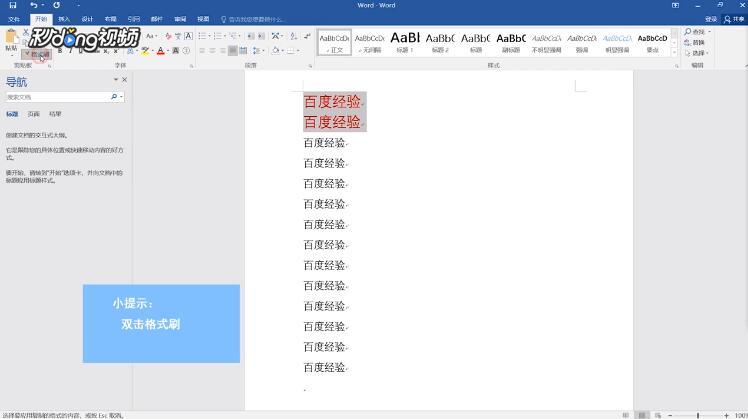Click the Redo icon in the title bar

56,5
